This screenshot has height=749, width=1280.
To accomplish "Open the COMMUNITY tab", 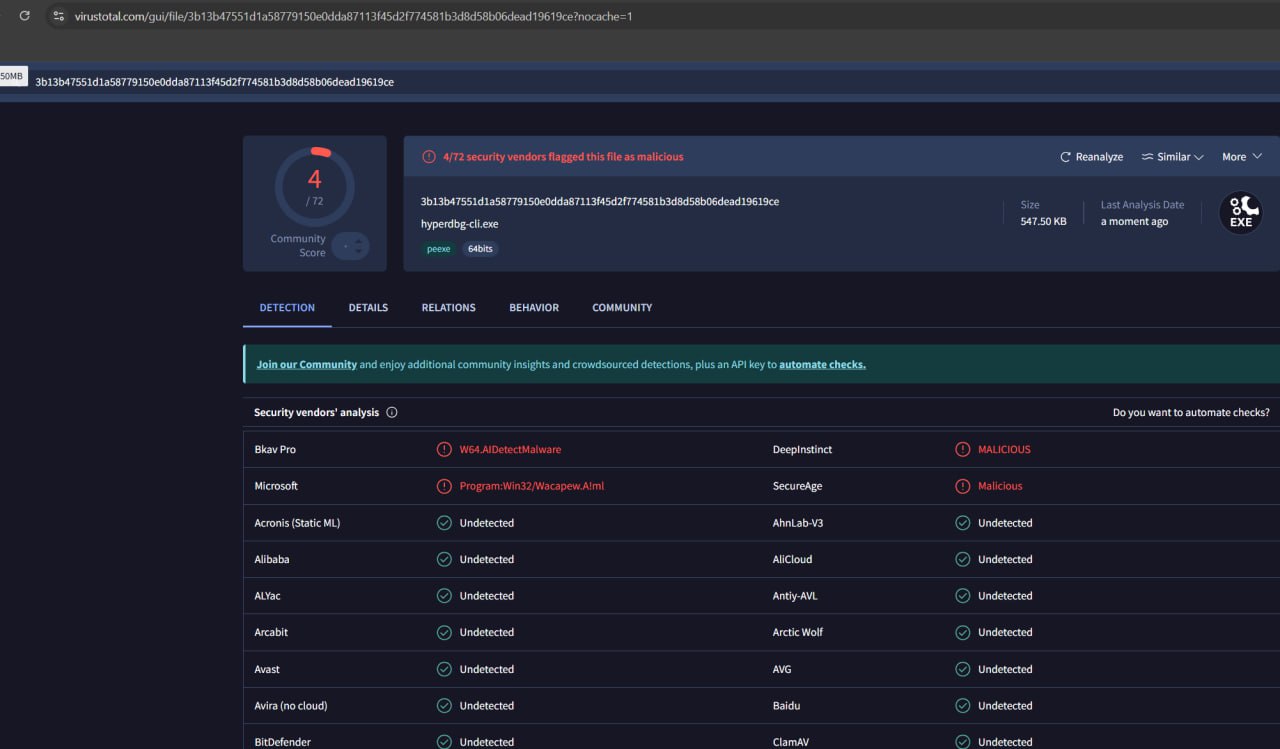I will point(621,308).
